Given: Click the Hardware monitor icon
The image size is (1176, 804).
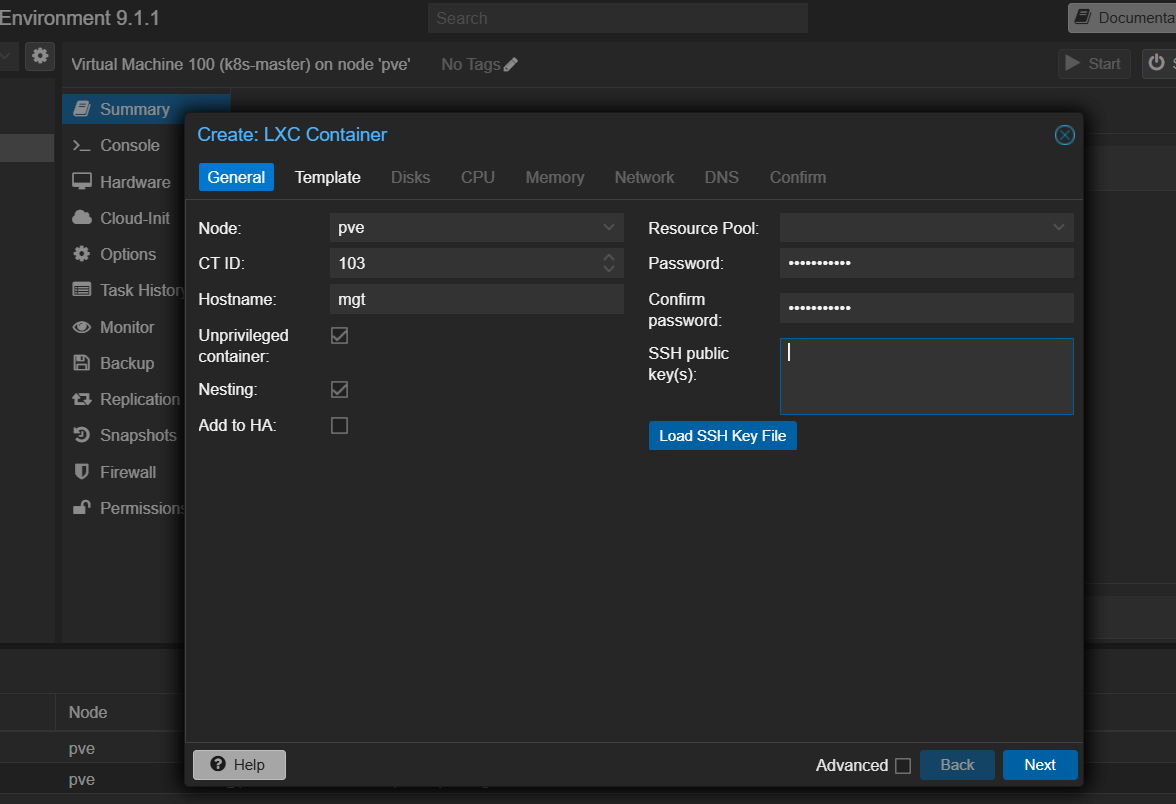Looking at the screenshot, I should click(82, 182).
